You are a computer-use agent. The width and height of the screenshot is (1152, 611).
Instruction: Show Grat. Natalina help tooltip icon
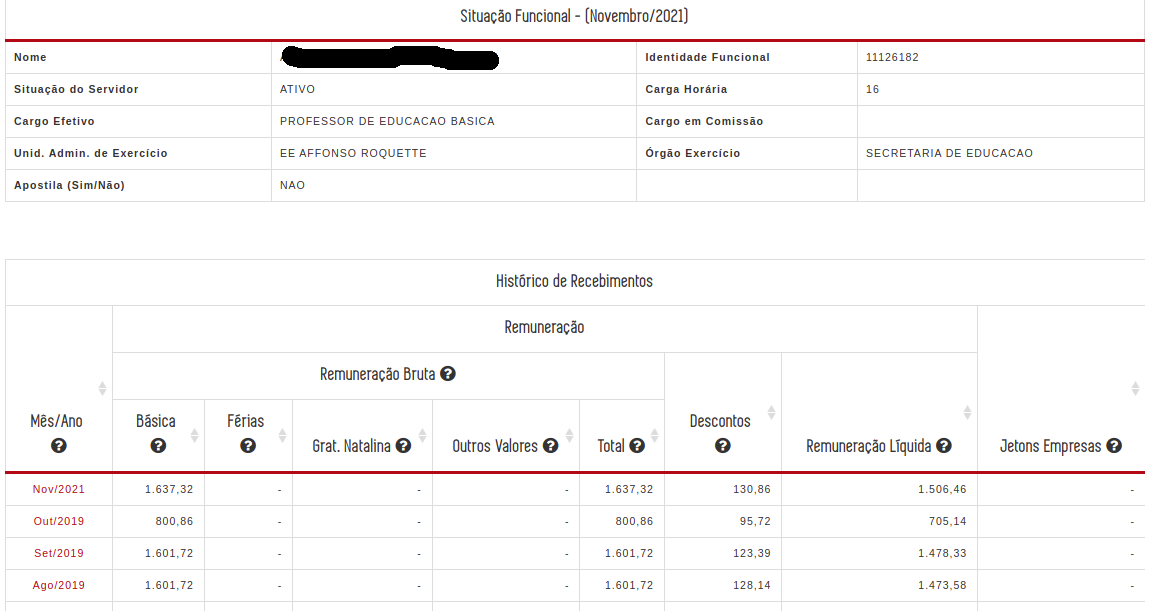(x=403, y=446)
